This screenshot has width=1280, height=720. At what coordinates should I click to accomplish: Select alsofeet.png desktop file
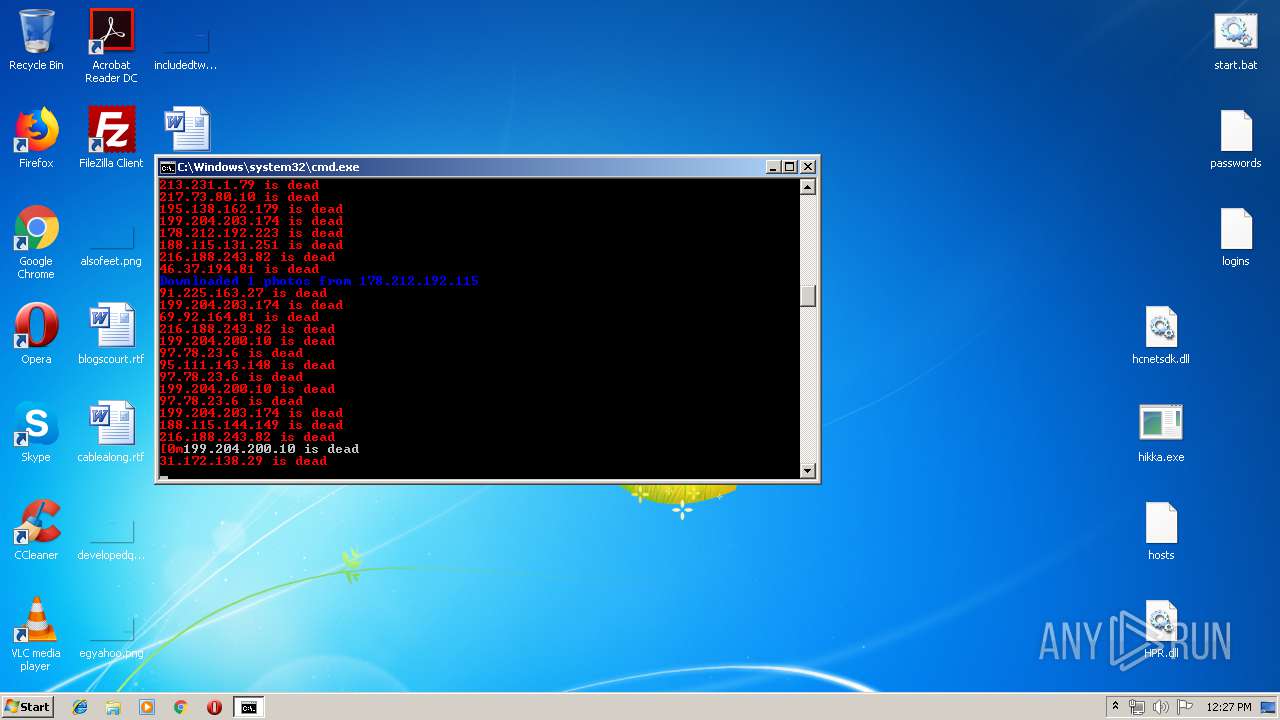[x=111, y=242]
